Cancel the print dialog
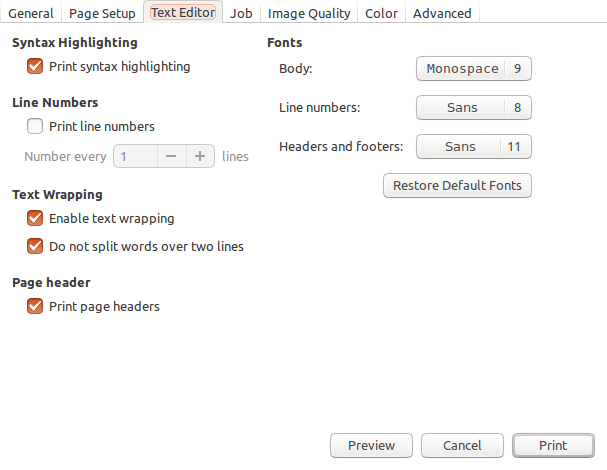 (x=462, y=445)
